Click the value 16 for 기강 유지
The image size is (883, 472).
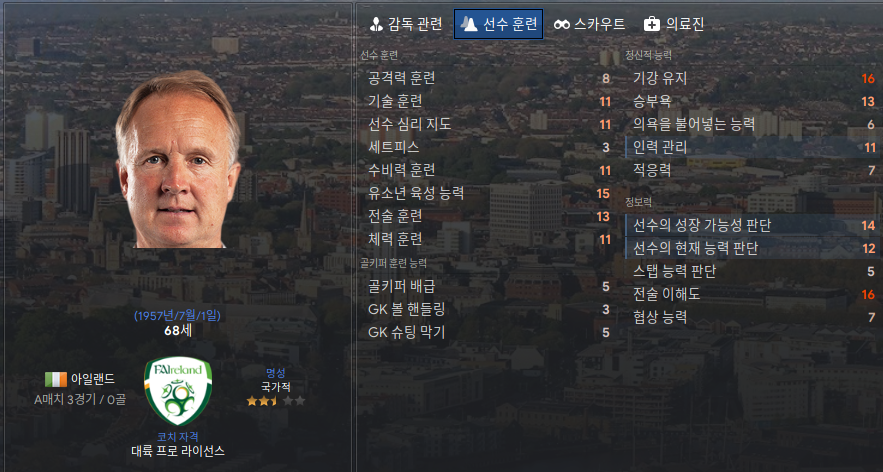(x=868, y=79)
